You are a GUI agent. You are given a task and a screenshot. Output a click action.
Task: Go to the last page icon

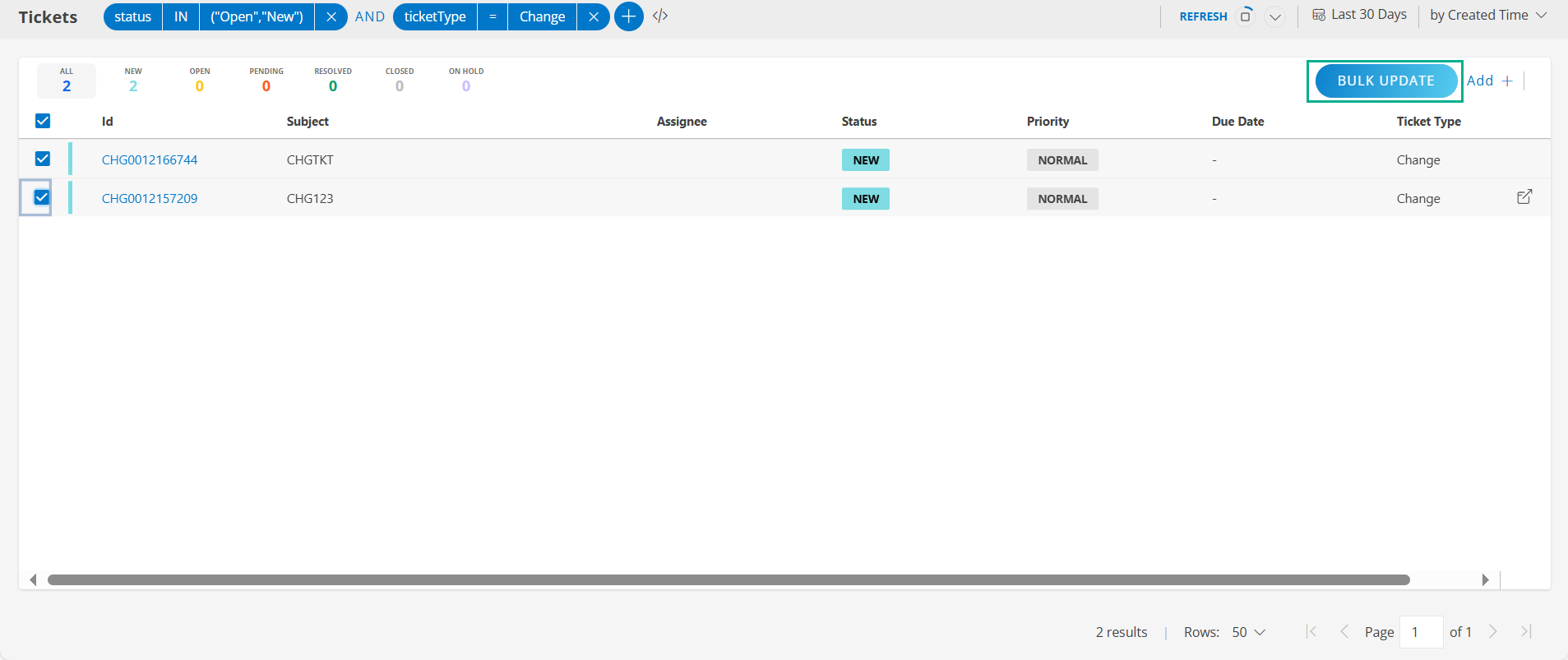click(1526, 631)
